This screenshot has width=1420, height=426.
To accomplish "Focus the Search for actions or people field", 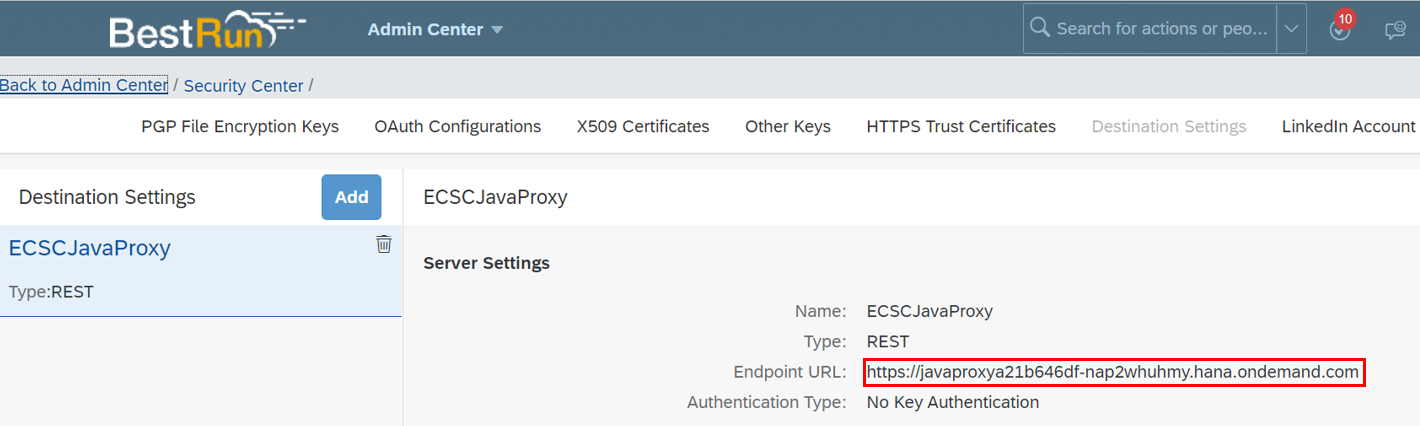I will (x=1160, y=28).
